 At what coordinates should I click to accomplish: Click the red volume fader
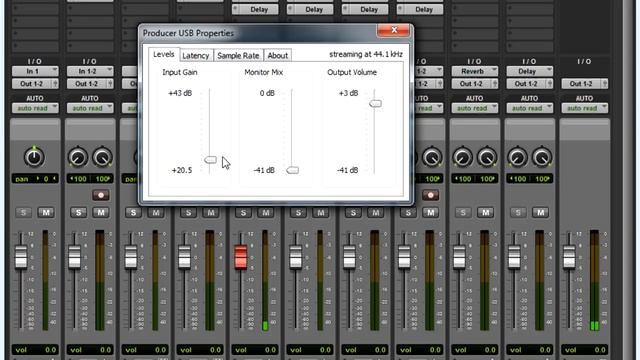point(241,257)
